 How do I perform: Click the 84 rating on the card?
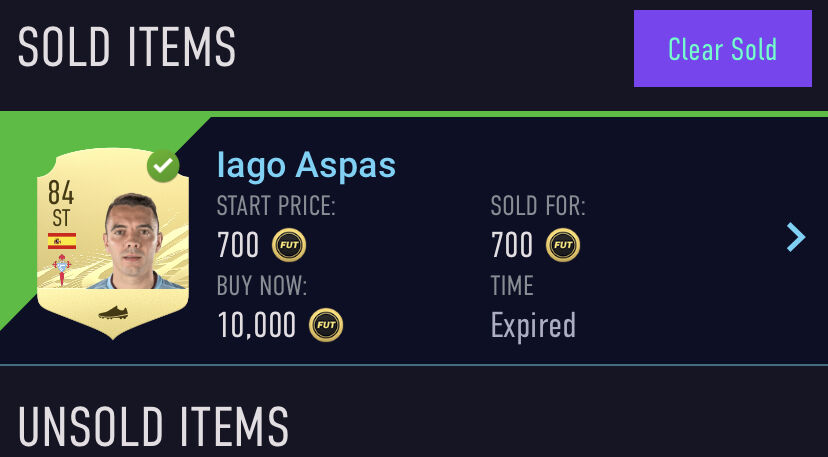(x=61, y=191)
